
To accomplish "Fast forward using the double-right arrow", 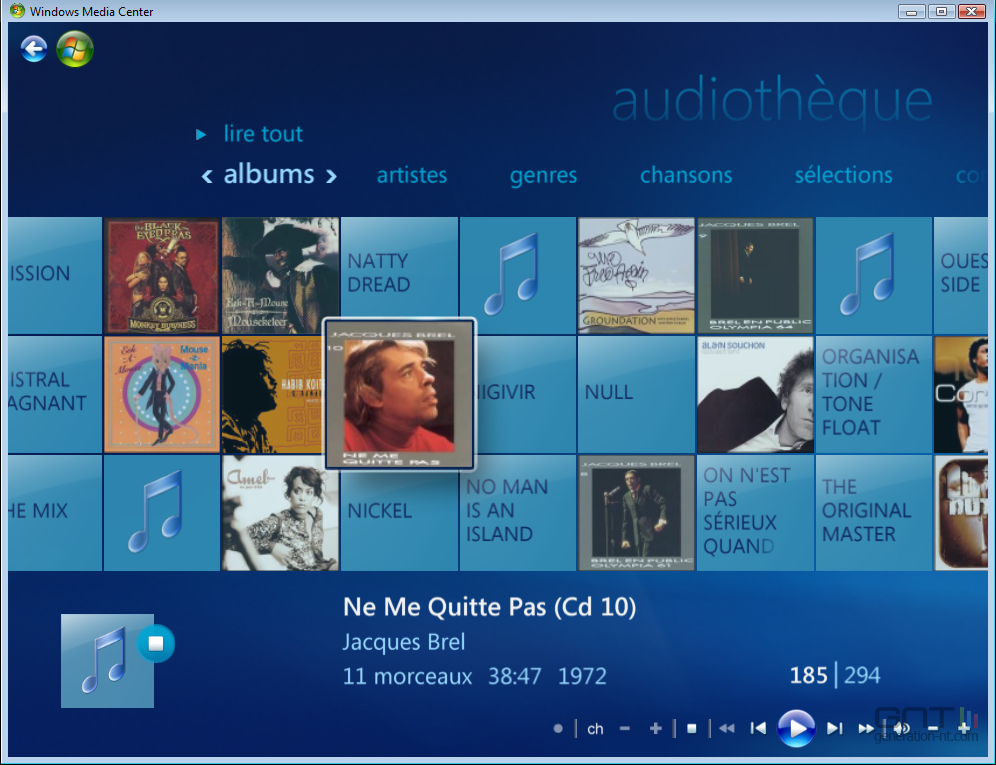I will [866, 729].
